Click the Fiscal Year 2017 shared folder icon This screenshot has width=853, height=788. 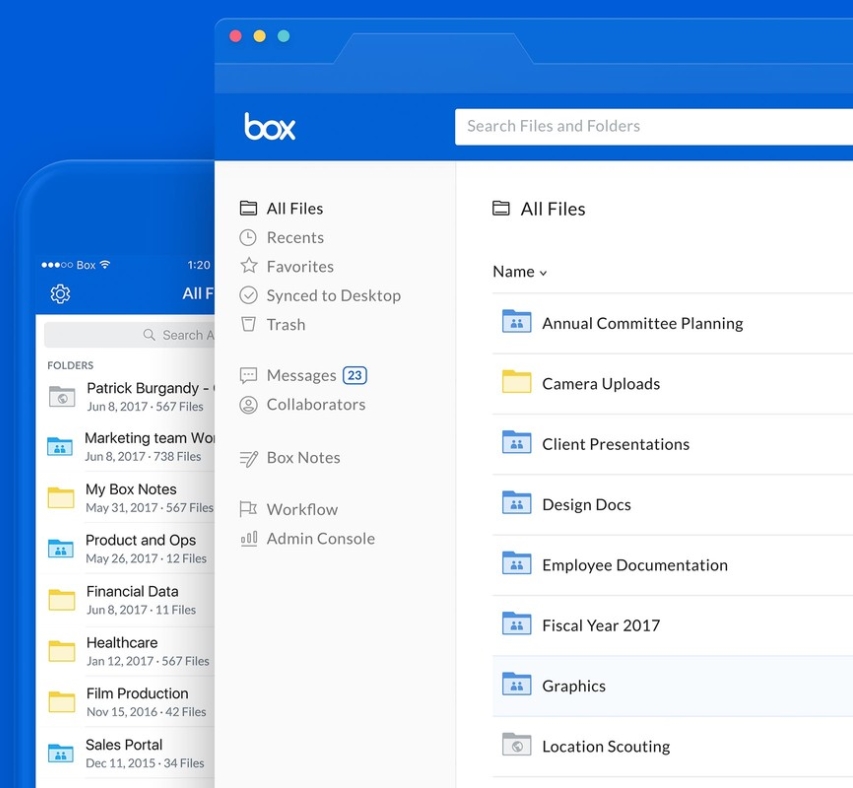point(516,623)
